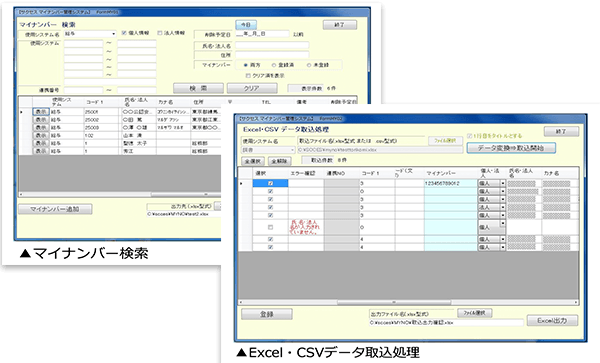The width and height of the screenshot is (600, 363).
Task: Click the 氏名・法人名 search field
Action: (x=272, y=46)
